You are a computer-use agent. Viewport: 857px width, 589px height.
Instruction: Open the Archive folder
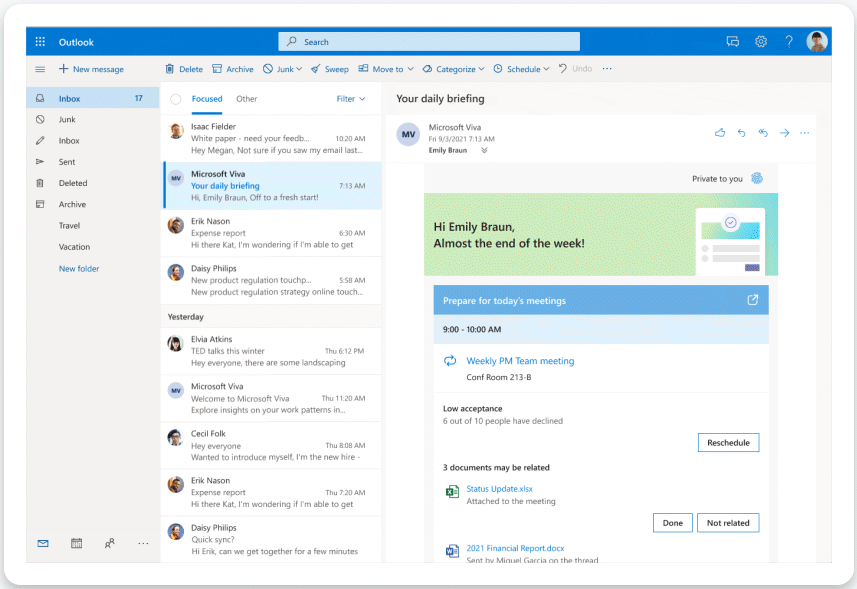pos(93,204)
